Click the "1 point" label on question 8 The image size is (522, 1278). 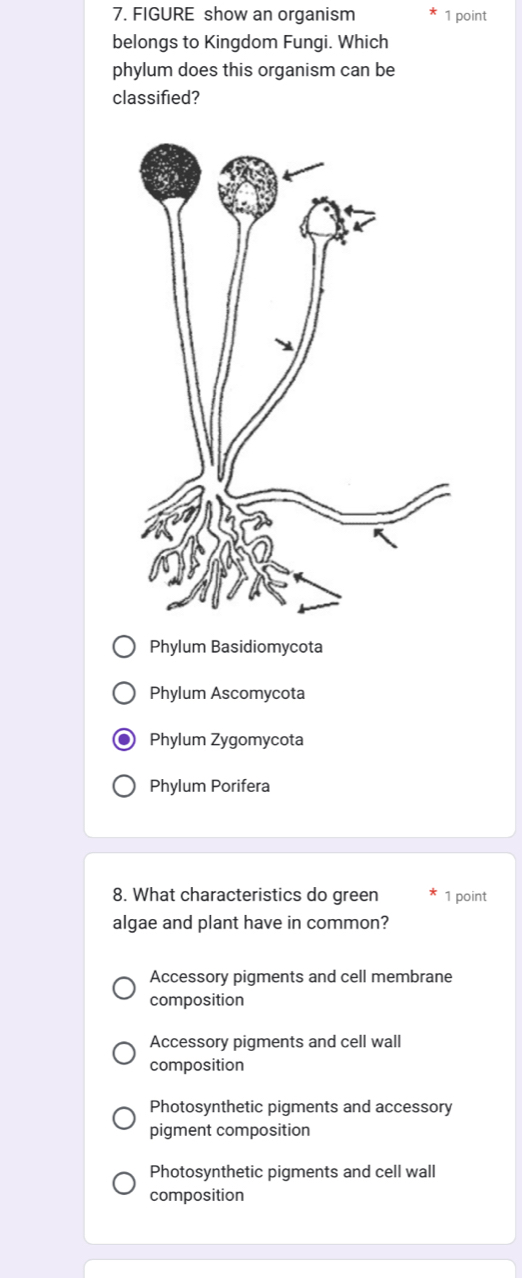465,896
